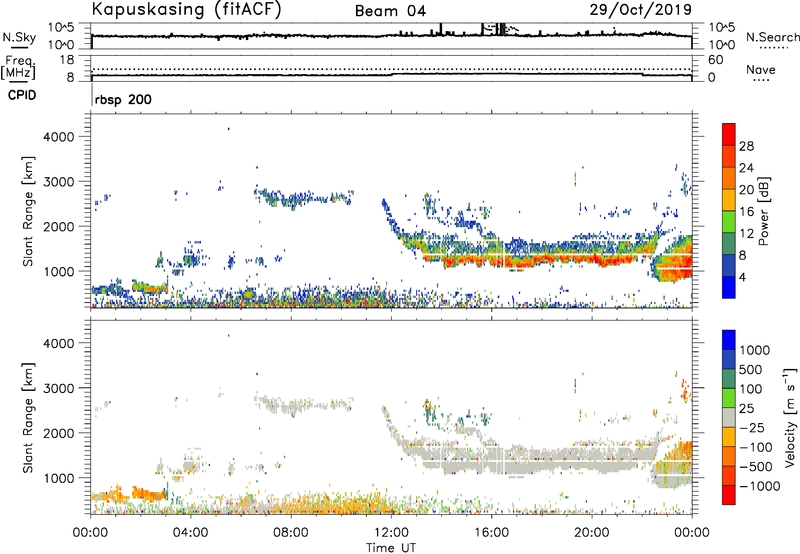Select the 1000 km tick in velocity panel
800x554 pixels.
click(x=58, y=478)
